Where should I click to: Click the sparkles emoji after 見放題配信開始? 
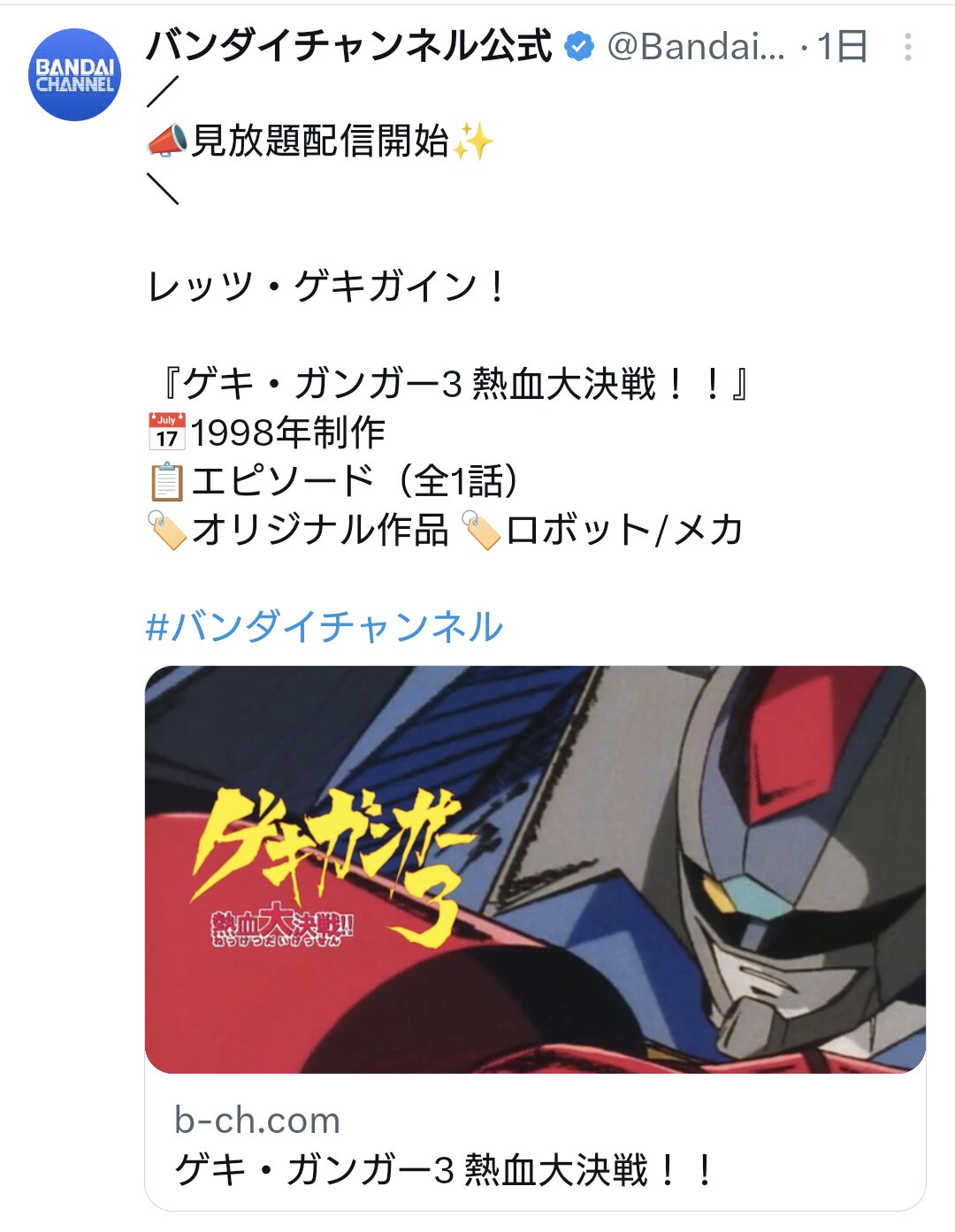[472, 141]
